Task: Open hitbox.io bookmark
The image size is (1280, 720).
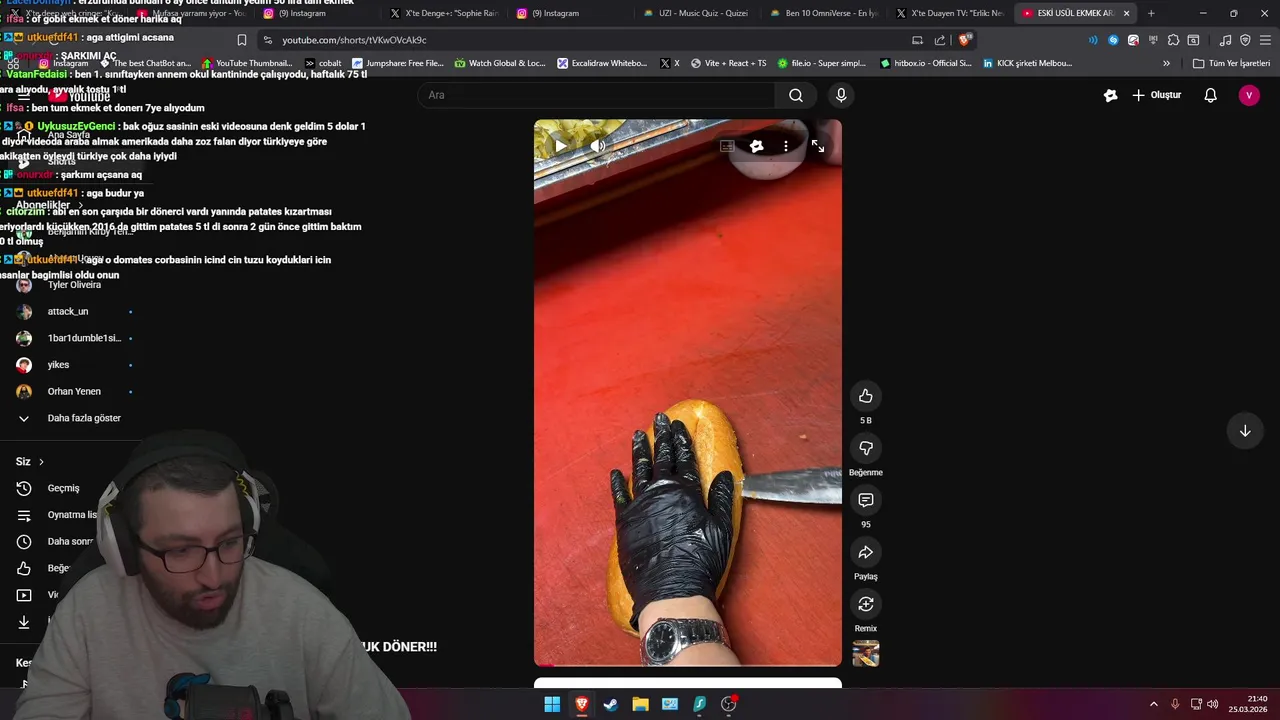Action: coord(925,63)
